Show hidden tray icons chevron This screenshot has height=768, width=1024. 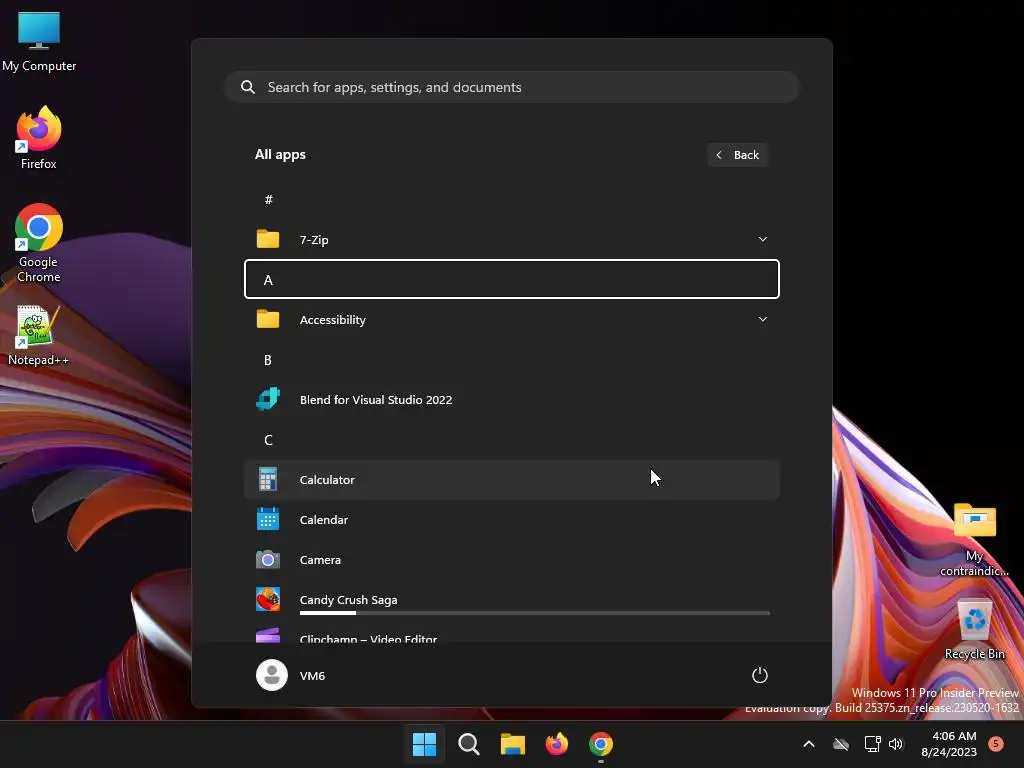point(808,744)
